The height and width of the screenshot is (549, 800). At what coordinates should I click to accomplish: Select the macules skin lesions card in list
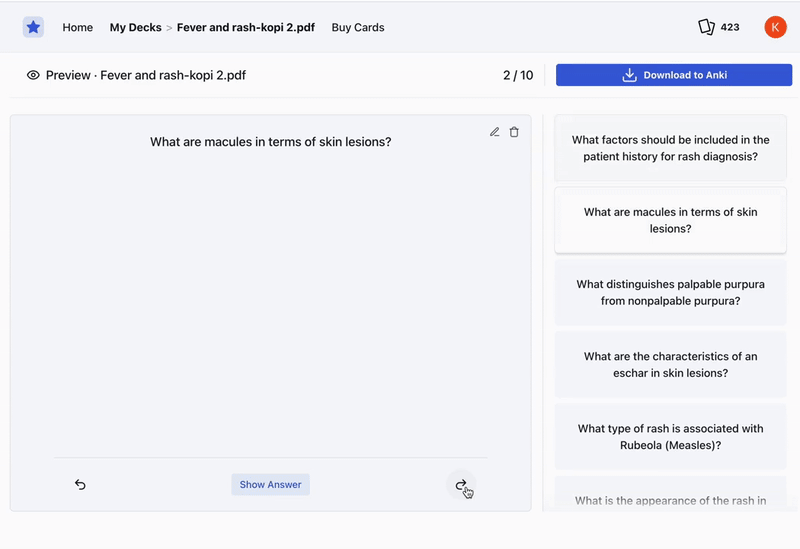coord(670,220)
